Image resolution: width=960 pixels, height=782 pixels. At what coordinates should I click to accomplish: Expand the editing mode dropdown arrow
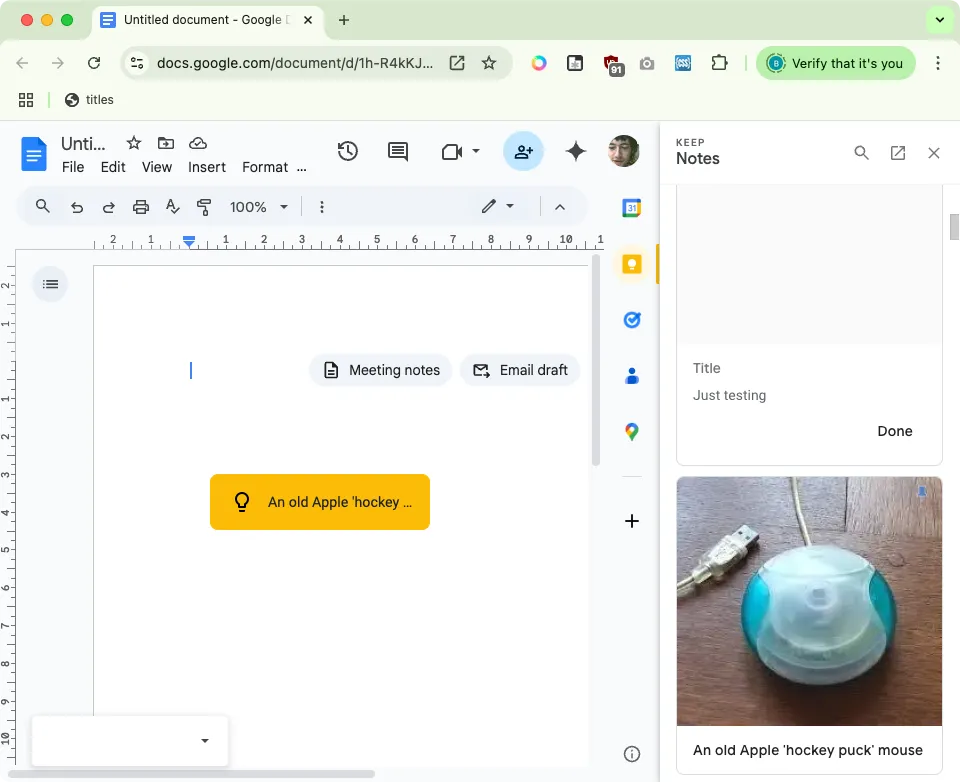(x=510, y=206)
